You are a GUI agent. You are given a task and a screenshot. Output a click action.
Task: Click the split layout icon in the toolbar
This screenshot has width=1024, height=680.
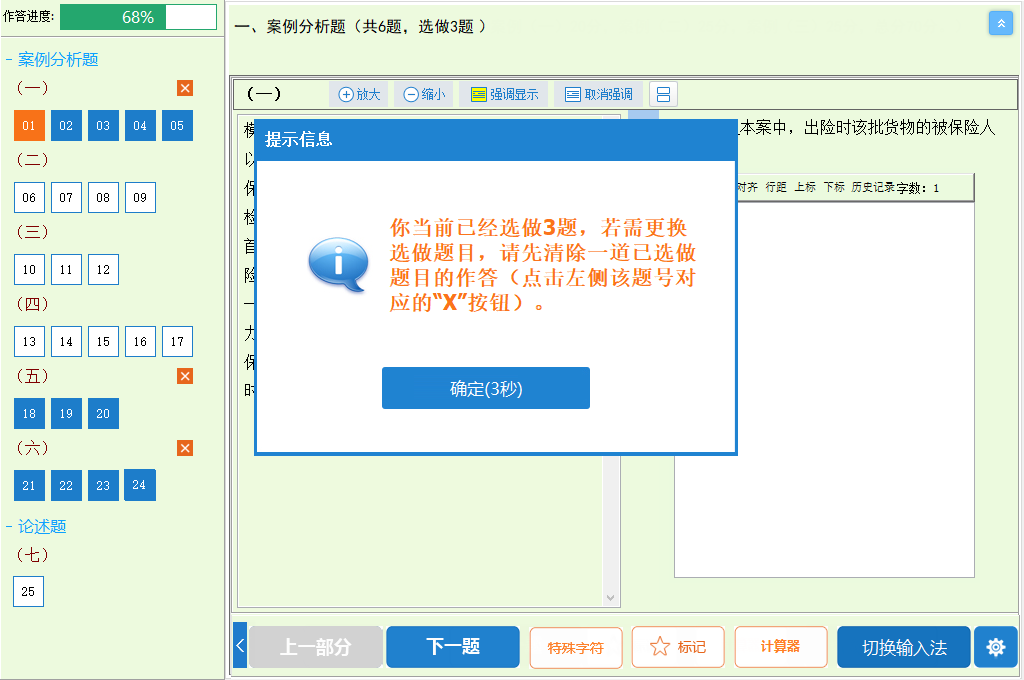pos(663,94)
